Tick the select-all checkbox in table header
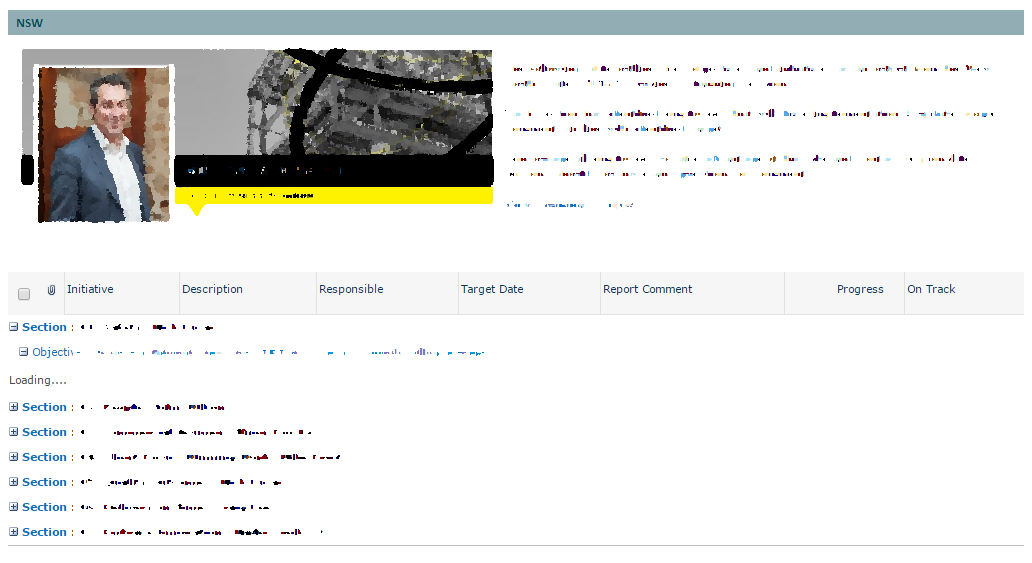The image size is (1032, 563). (x=24, y=294)
